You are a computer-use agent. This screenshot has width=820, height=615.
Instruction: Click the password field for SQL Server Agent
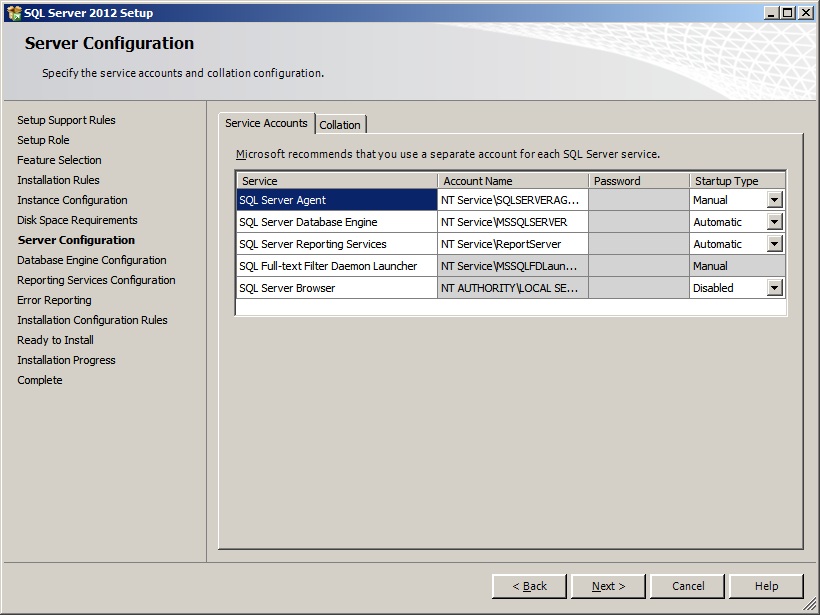pos(638,200)
